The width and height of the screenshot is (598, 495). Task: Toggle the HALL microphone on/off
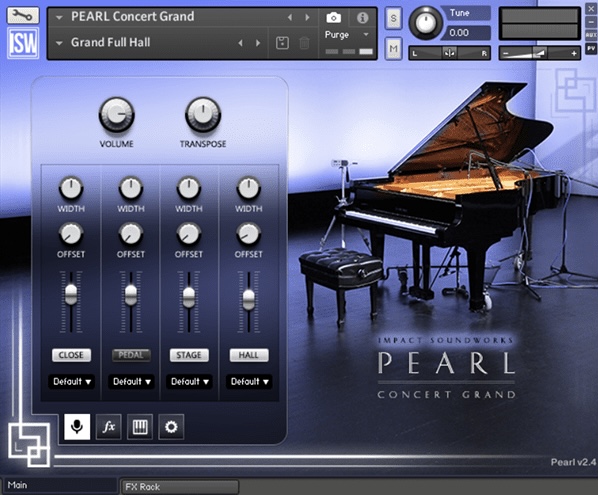(x=249, y=355)
